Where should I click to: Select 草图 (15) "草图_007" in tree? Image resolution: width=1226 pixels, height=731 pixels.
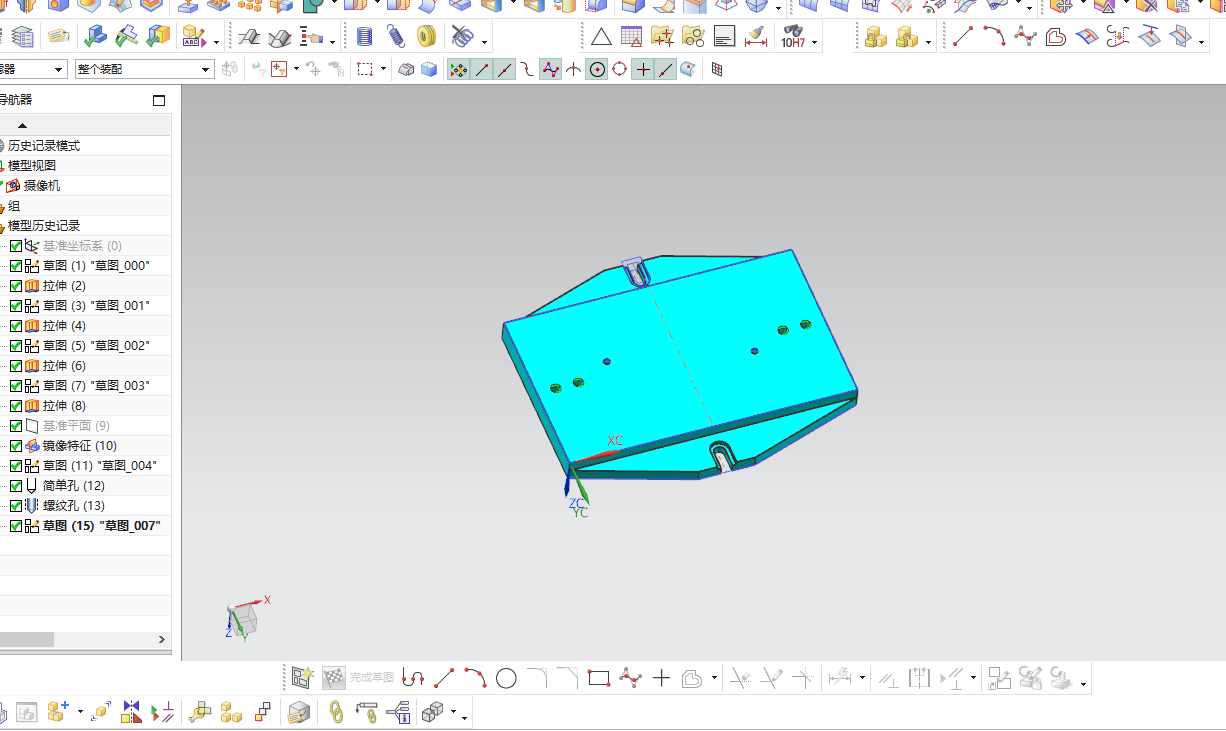tap(100, 526)
